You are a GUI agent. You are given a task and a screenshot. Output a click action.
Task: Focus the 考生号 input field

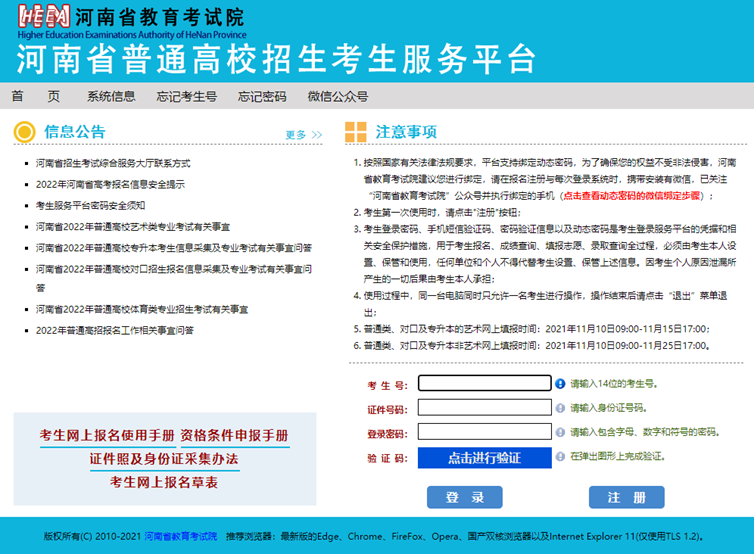(x=484, y=383)
